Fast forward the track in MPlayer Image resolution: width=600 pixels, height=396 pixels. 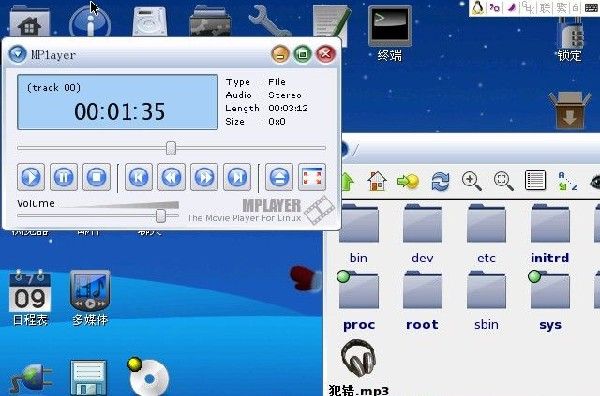204,177
